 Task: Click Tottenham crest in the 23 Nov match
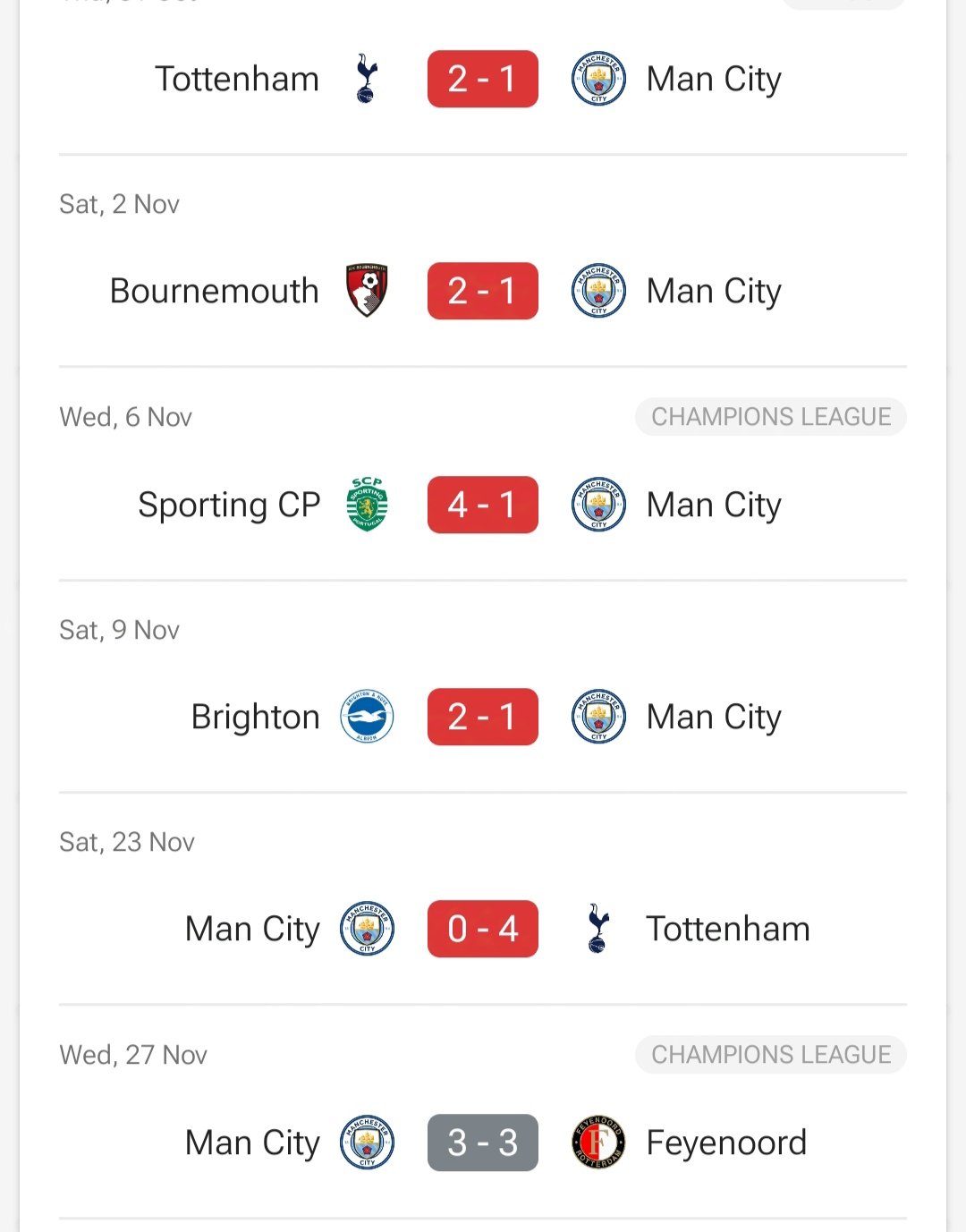coord(598,929)
